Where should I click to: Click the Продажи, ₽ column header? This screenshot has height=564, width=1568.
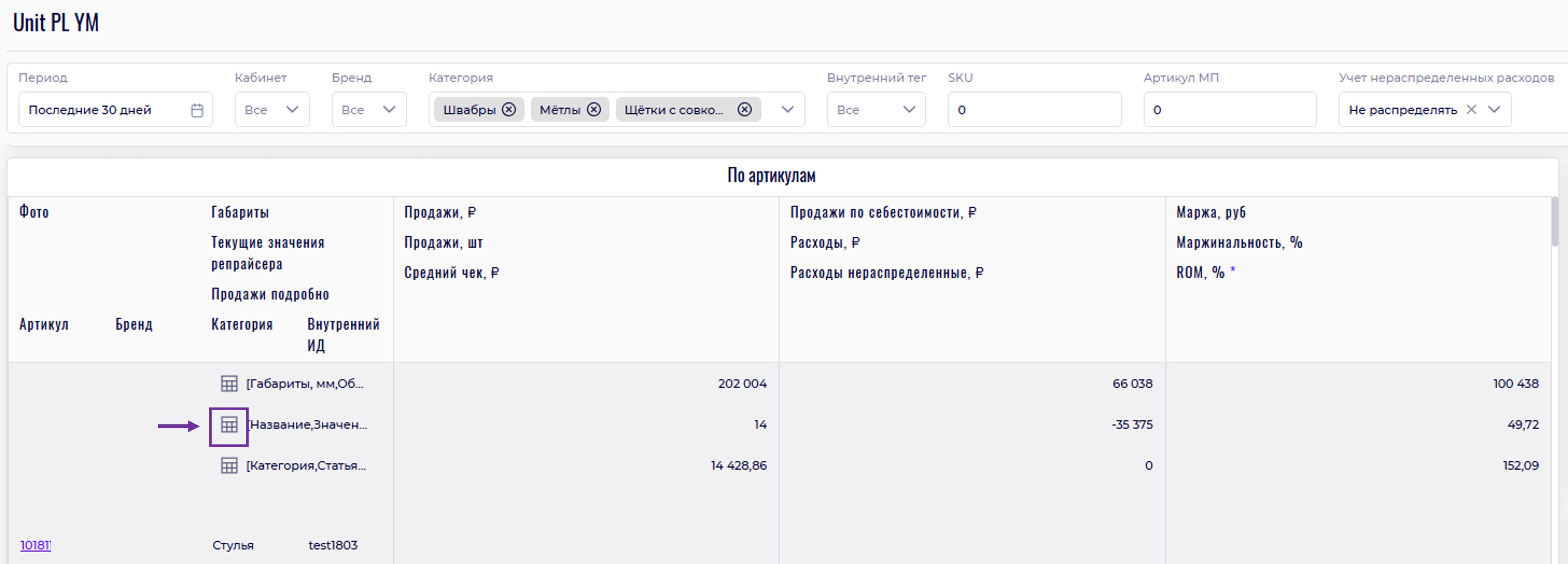pyautogui.click(x=439, y=212)
